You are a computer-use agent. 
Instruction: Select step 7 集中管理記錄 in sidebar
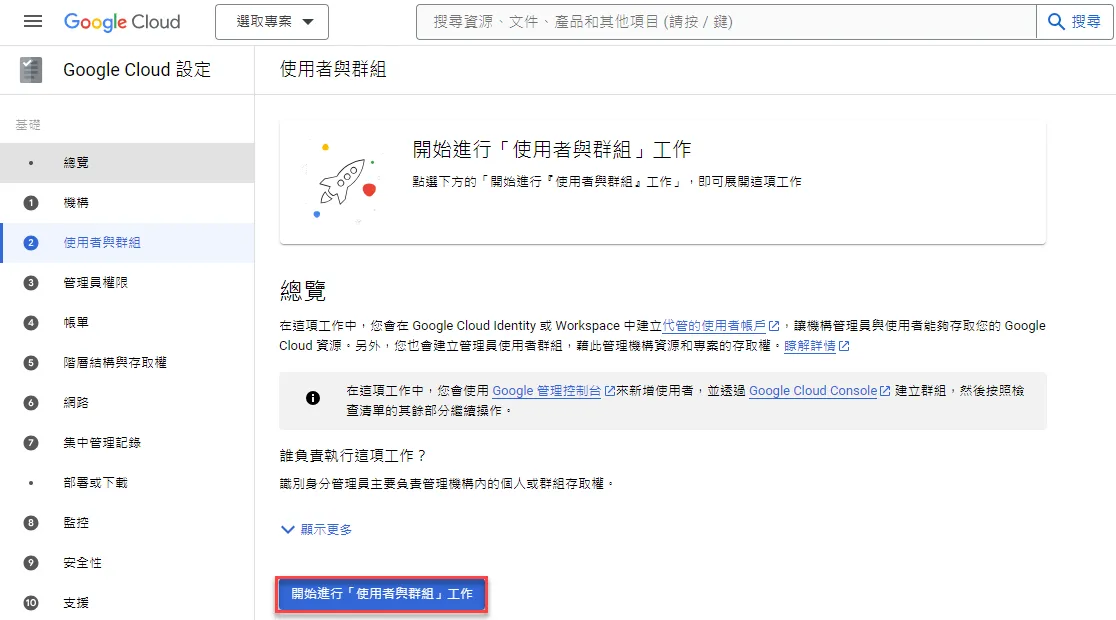coord(127,443)
